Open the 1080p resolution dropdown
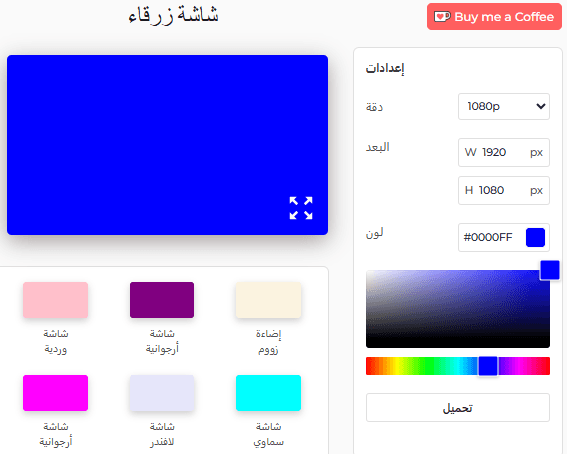The image size is (567, 454). [504, 107]
